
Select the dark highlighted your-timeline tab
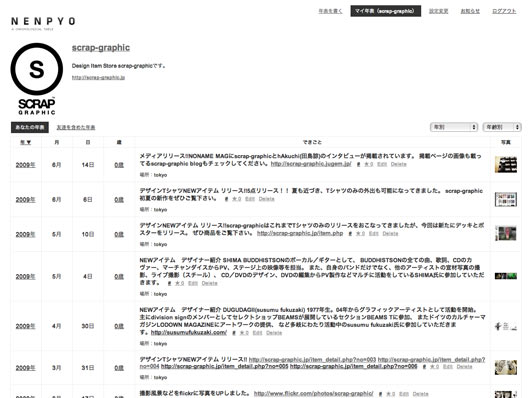[30, 127]
